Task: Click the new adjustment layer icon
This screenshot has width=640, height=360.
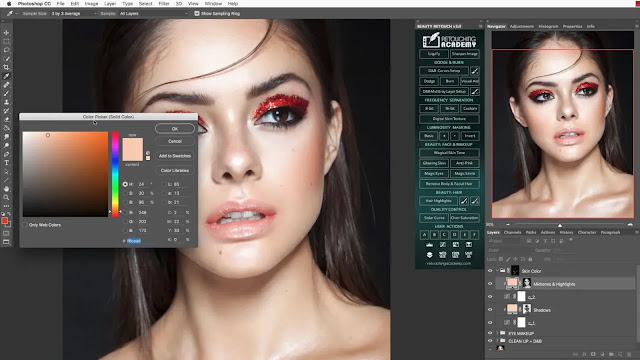Action: (x=602, y=354)
